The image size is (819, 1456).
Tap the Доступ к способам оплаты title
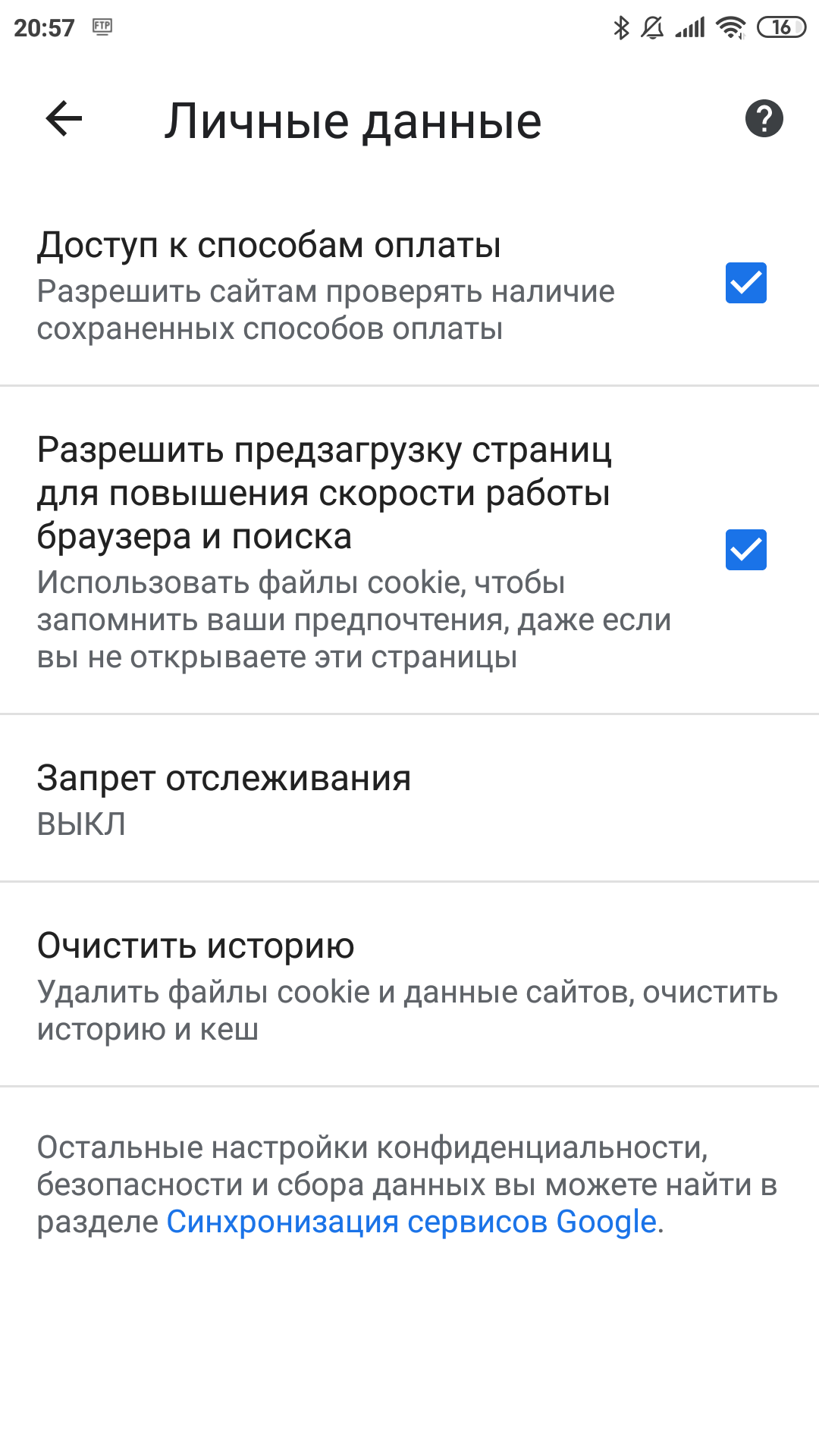click(269, 246)
